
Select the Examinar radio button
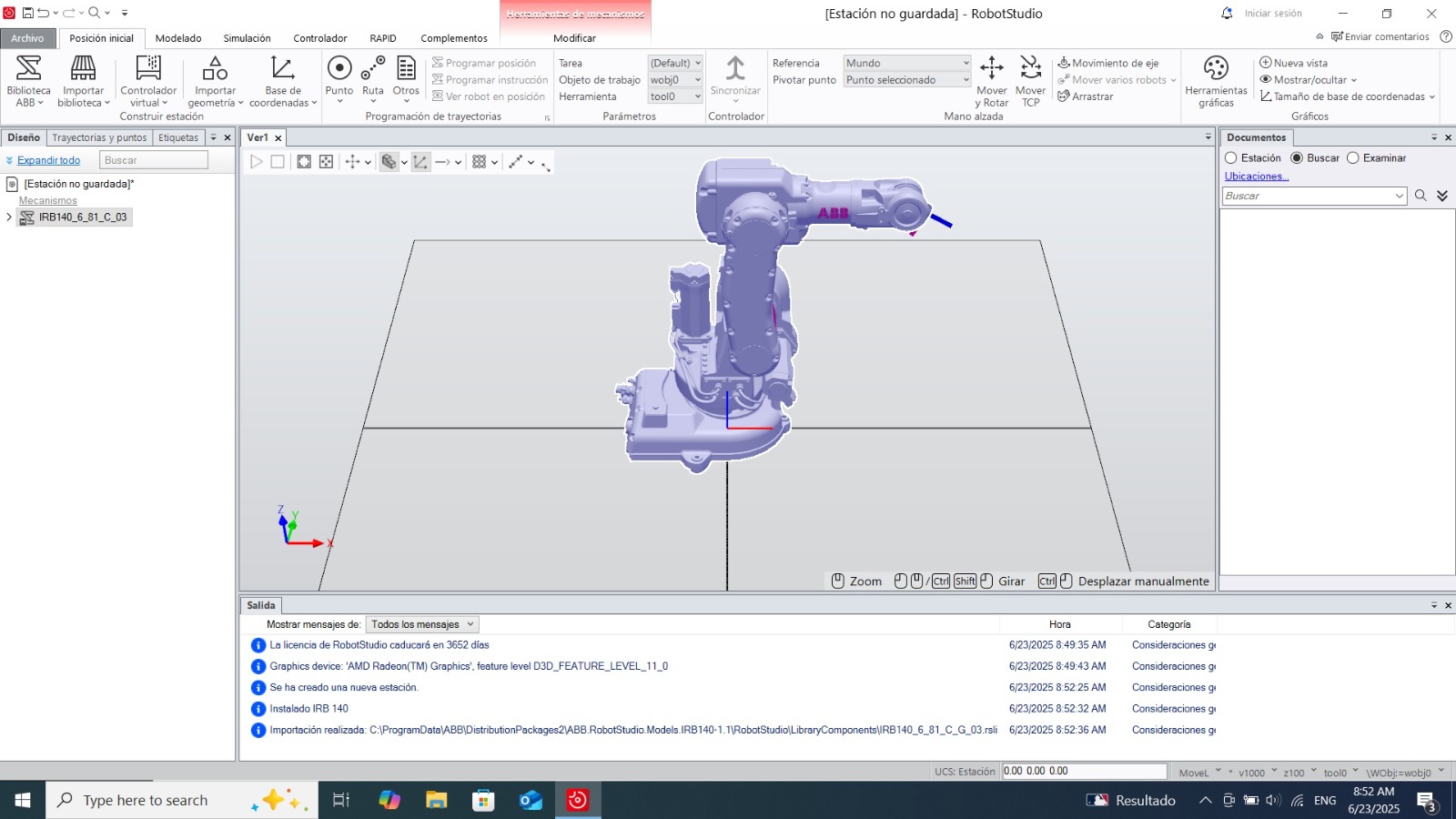tap(1353, 158)
